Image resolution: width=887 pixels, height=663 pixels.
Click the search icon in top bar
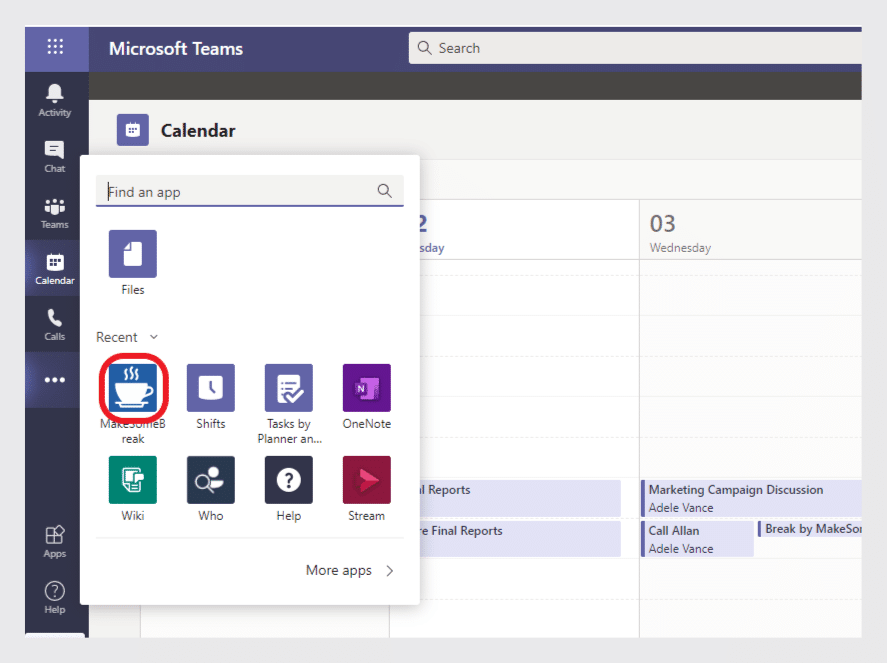424,48
